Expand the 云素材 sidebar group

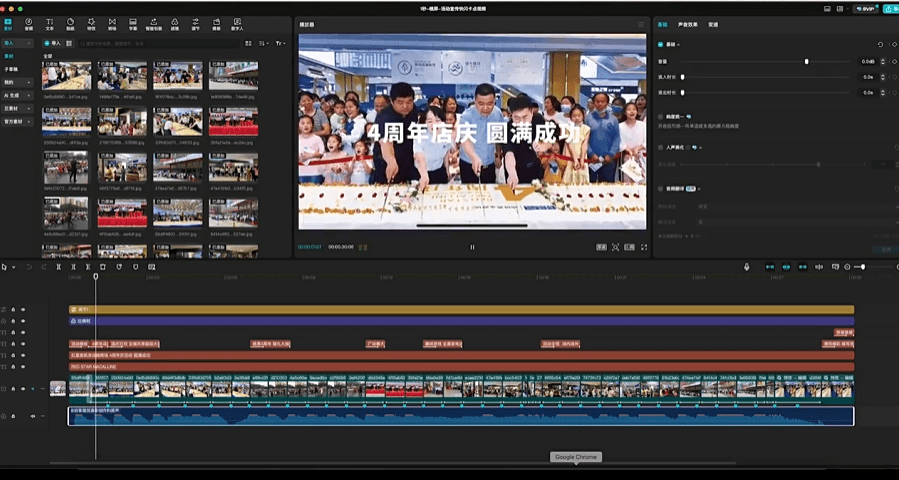[x=17, y=108]
